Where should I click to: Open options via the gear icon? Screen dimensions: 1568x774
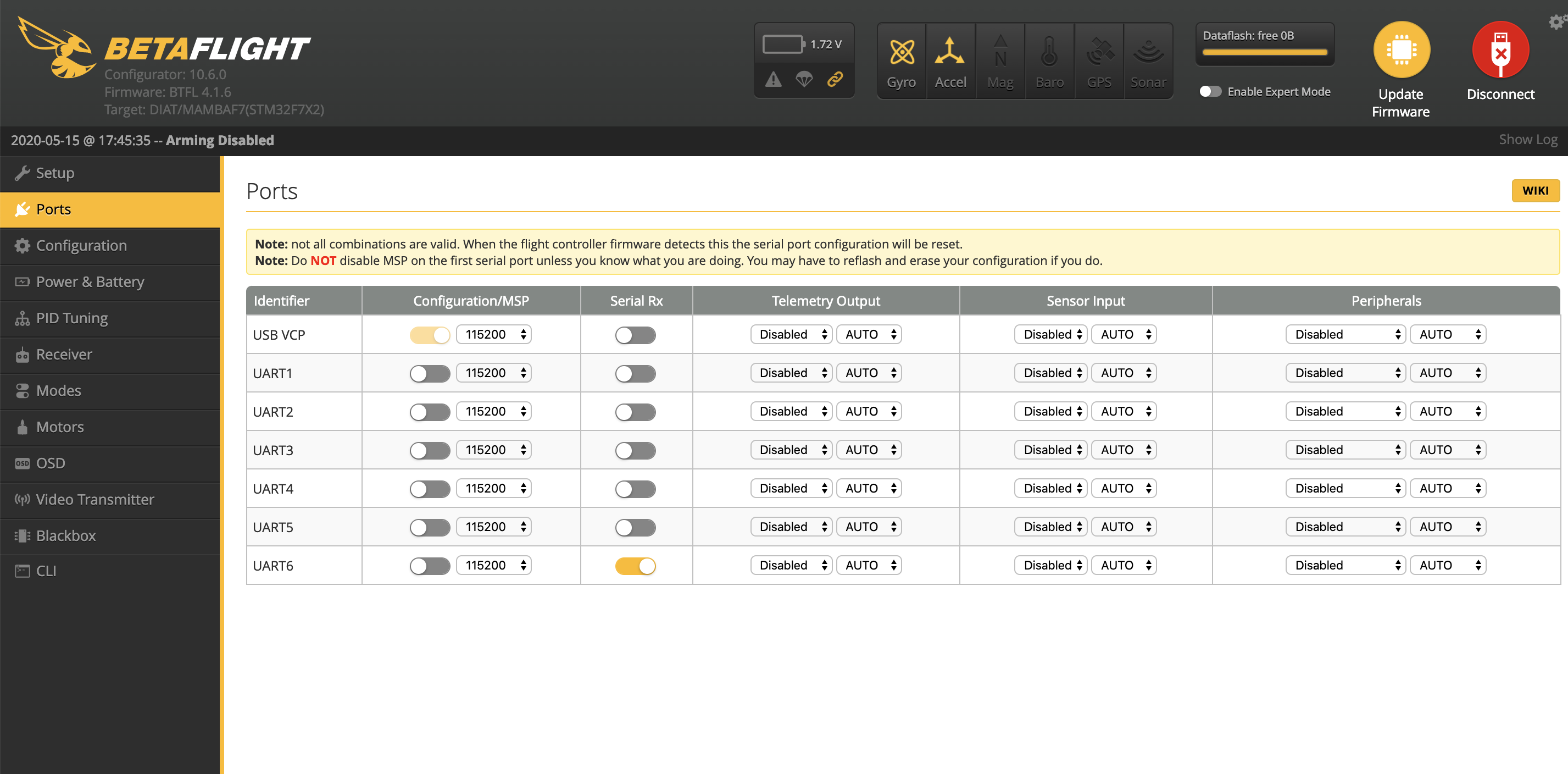pyautogui.click(x=1557, y=23)
